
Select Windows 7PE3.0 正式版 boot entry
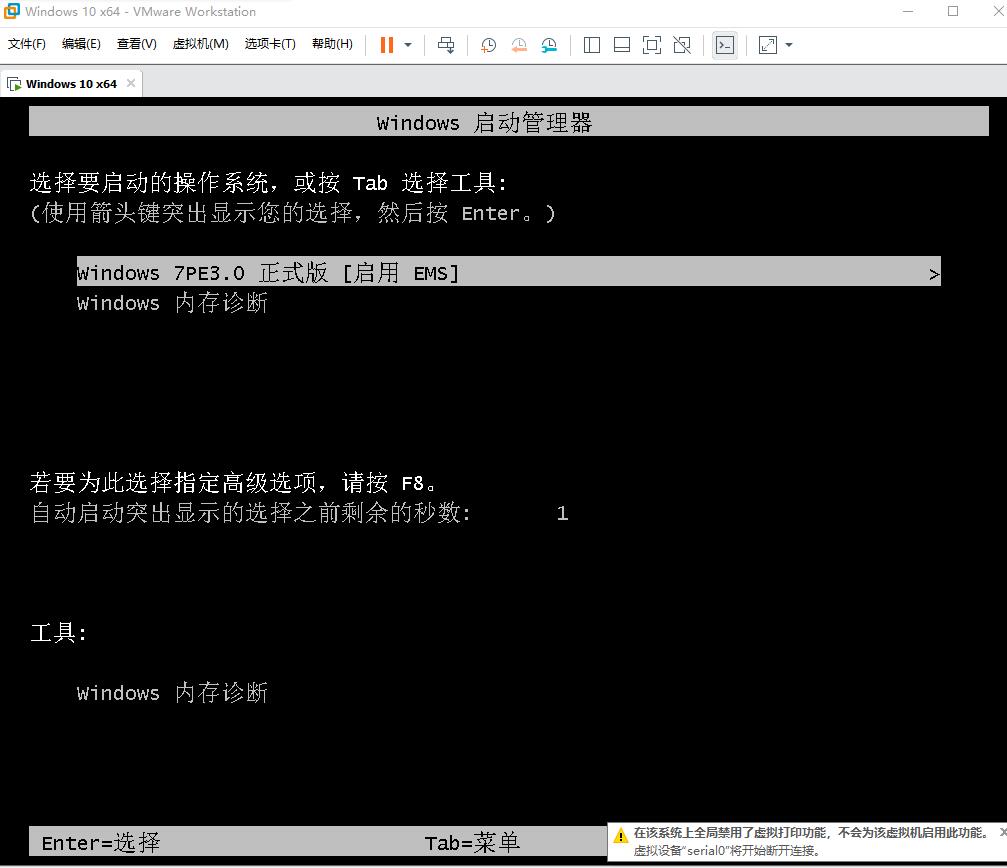tap(509, 272)
